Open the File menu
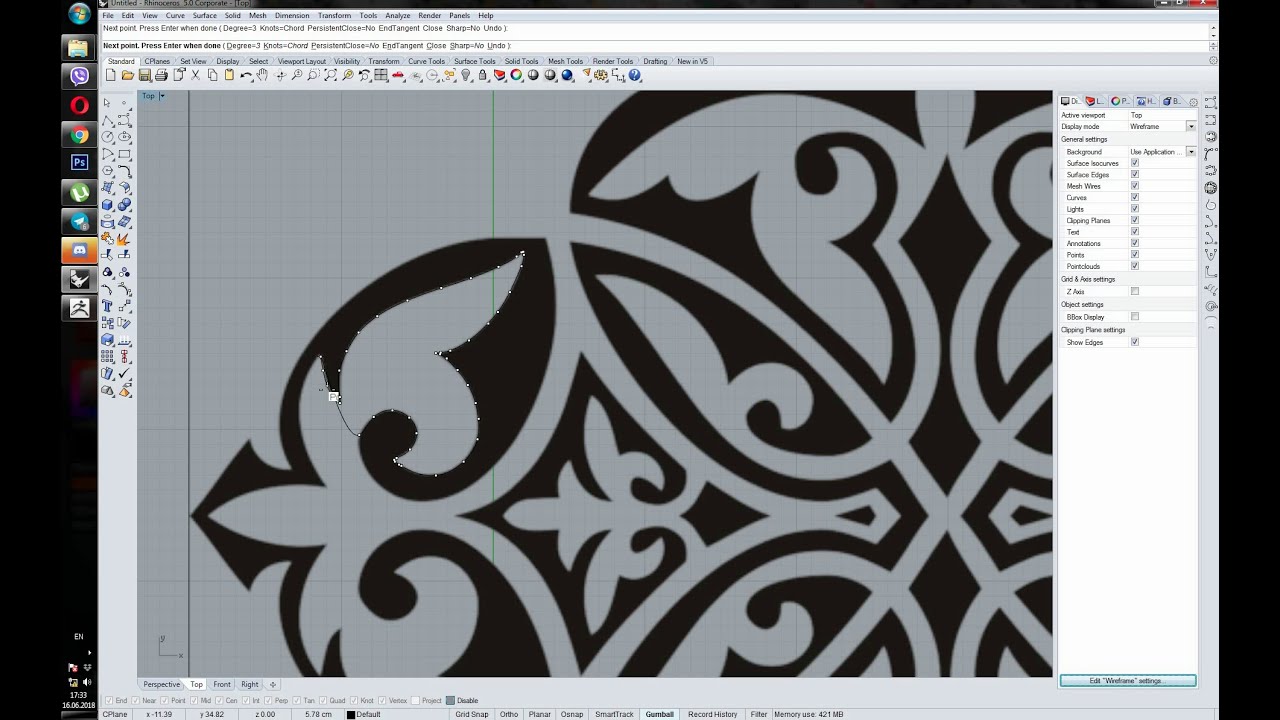Image resolution: width=1280 pixels, height=720 pixels. 108,16
